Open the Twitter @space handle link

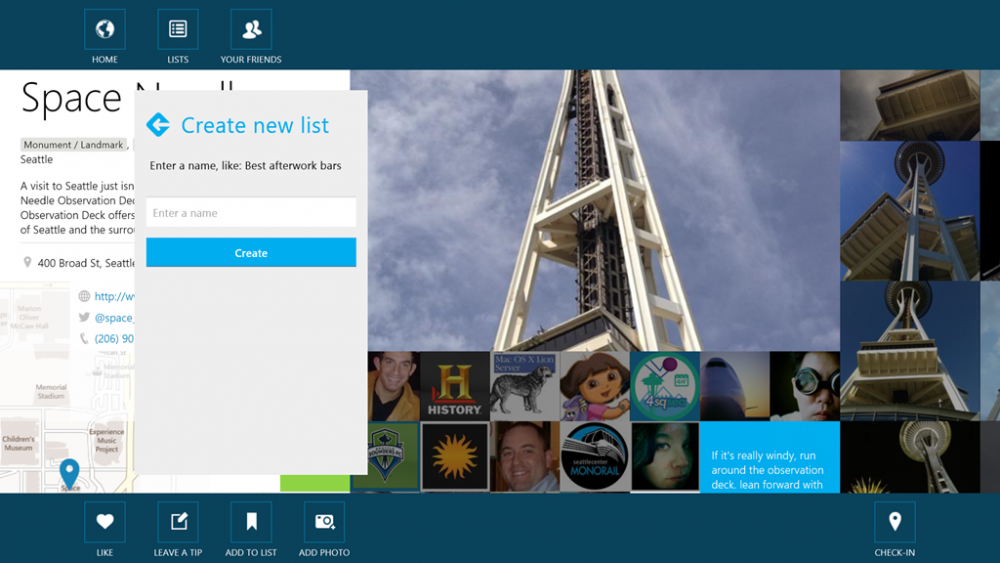[x=114, y=318]
